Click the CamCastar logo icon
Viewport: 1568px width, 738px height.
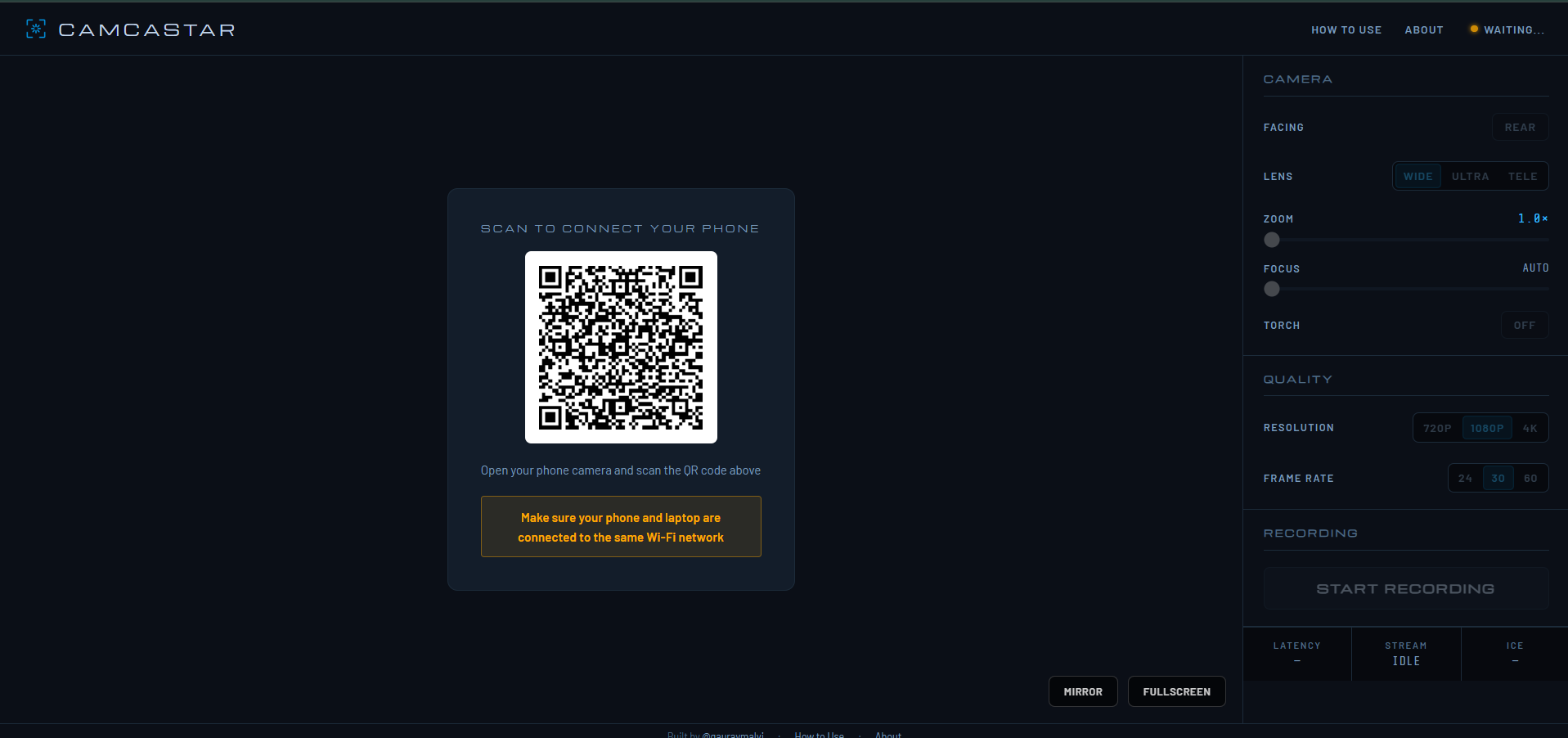tap(36, 29)
